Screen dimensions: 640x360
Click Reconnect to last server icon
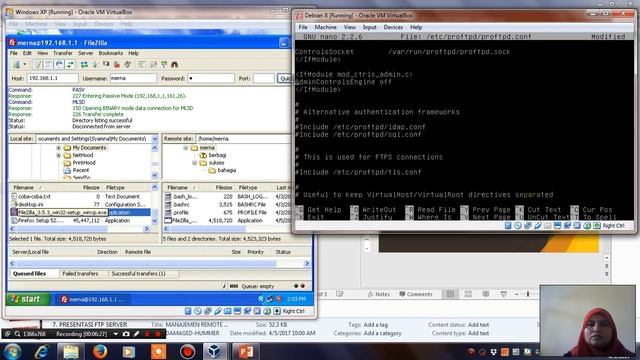tap(128, 64)
